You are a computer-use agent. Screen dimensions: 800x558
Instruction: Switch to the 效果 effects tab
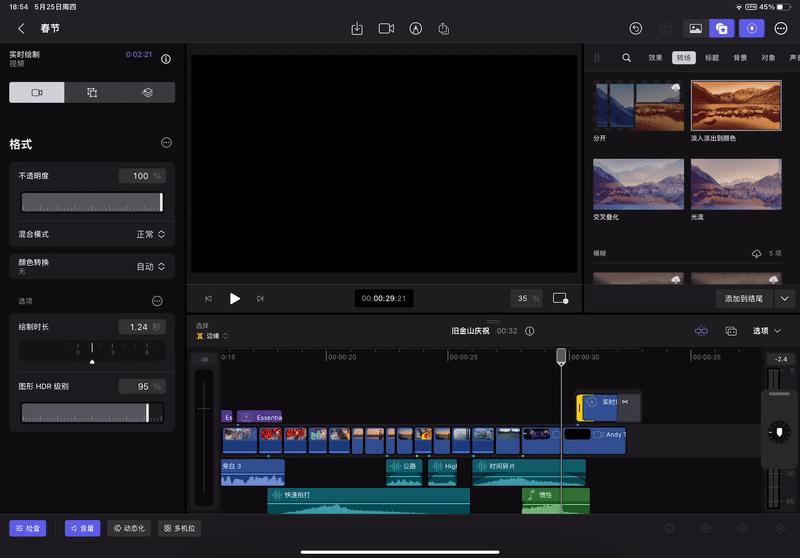tap(655, 58)
